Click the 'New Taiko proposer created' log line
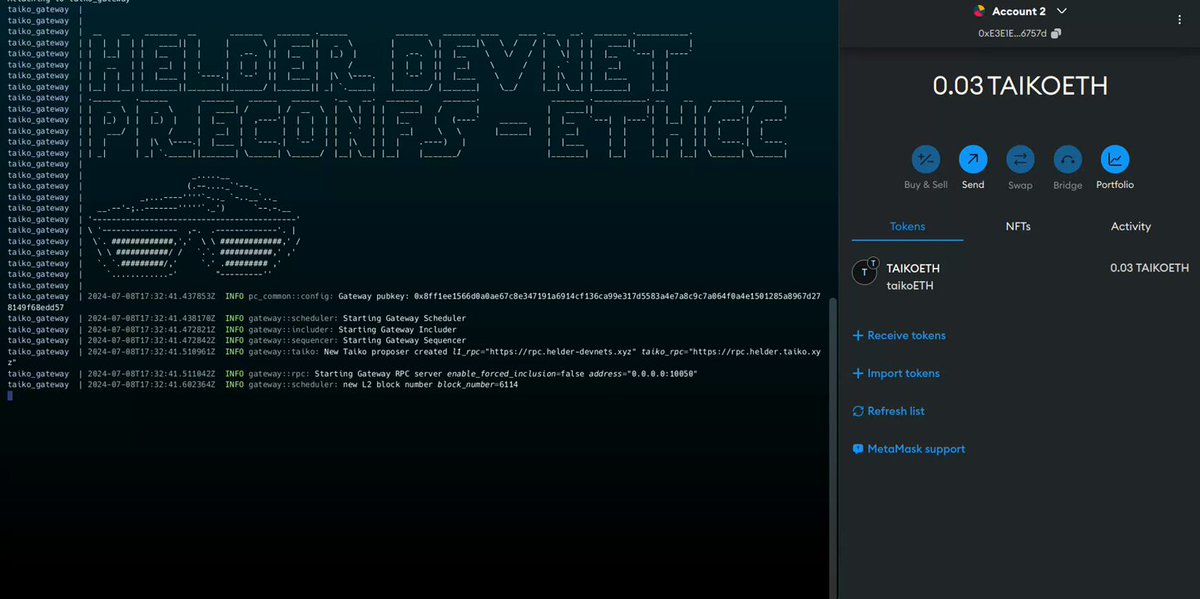Screen dimensions: 1200x599 pos(415,357)
